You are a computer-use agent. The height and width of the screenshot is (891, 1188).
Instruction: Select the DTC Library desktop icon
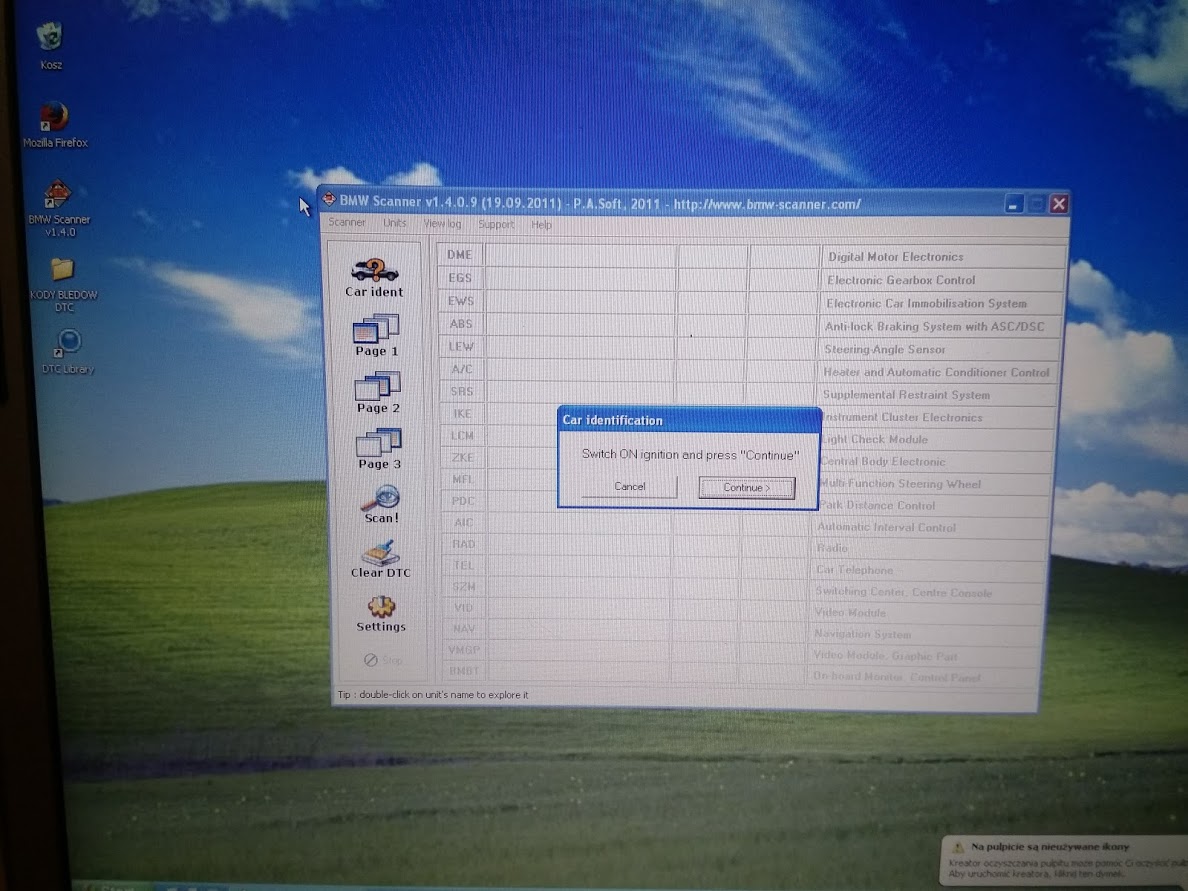[x=68, y=343]
